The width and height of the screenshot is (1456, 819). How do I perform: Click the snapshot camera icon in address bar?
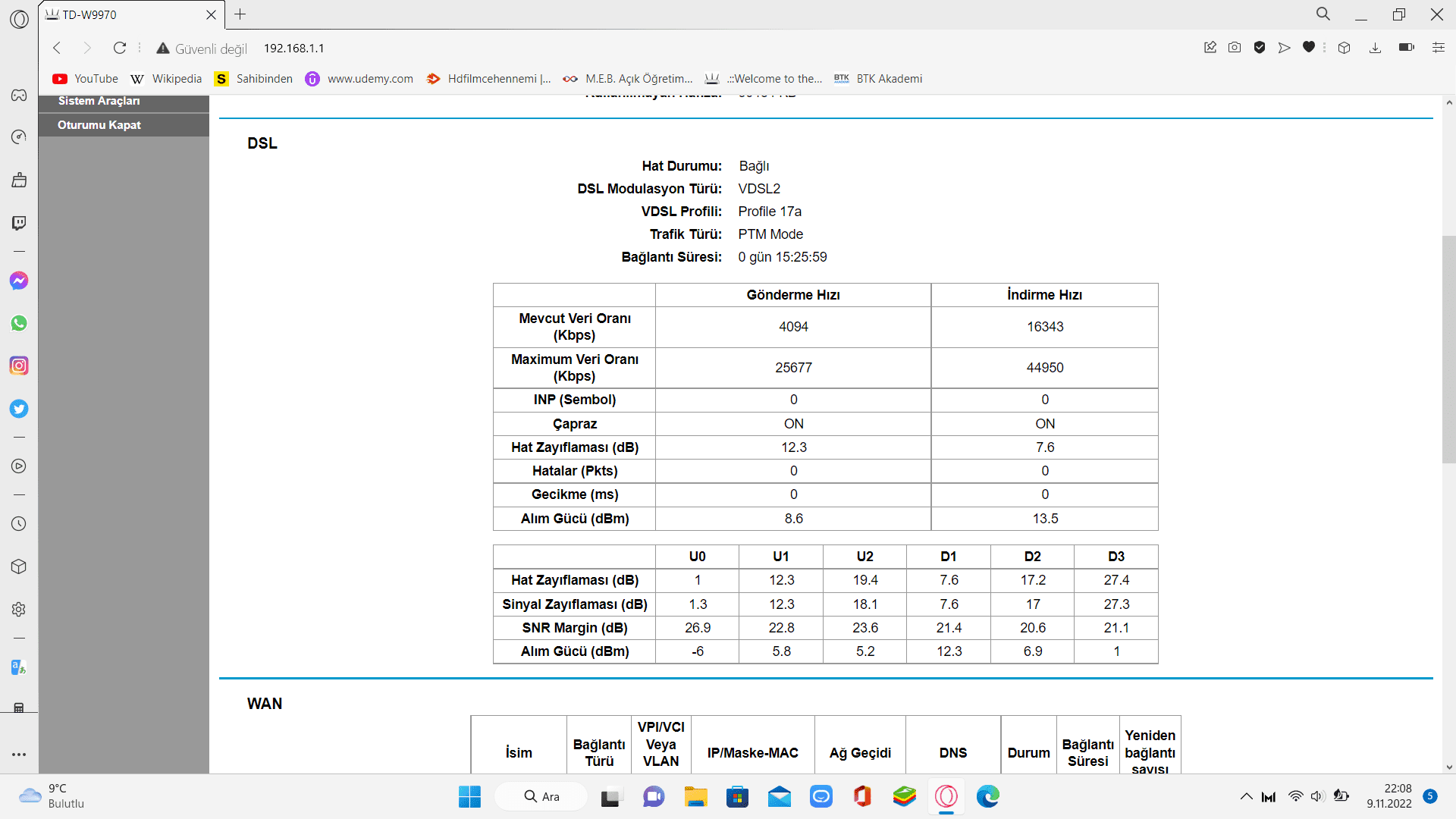[x=1235, y=48]
